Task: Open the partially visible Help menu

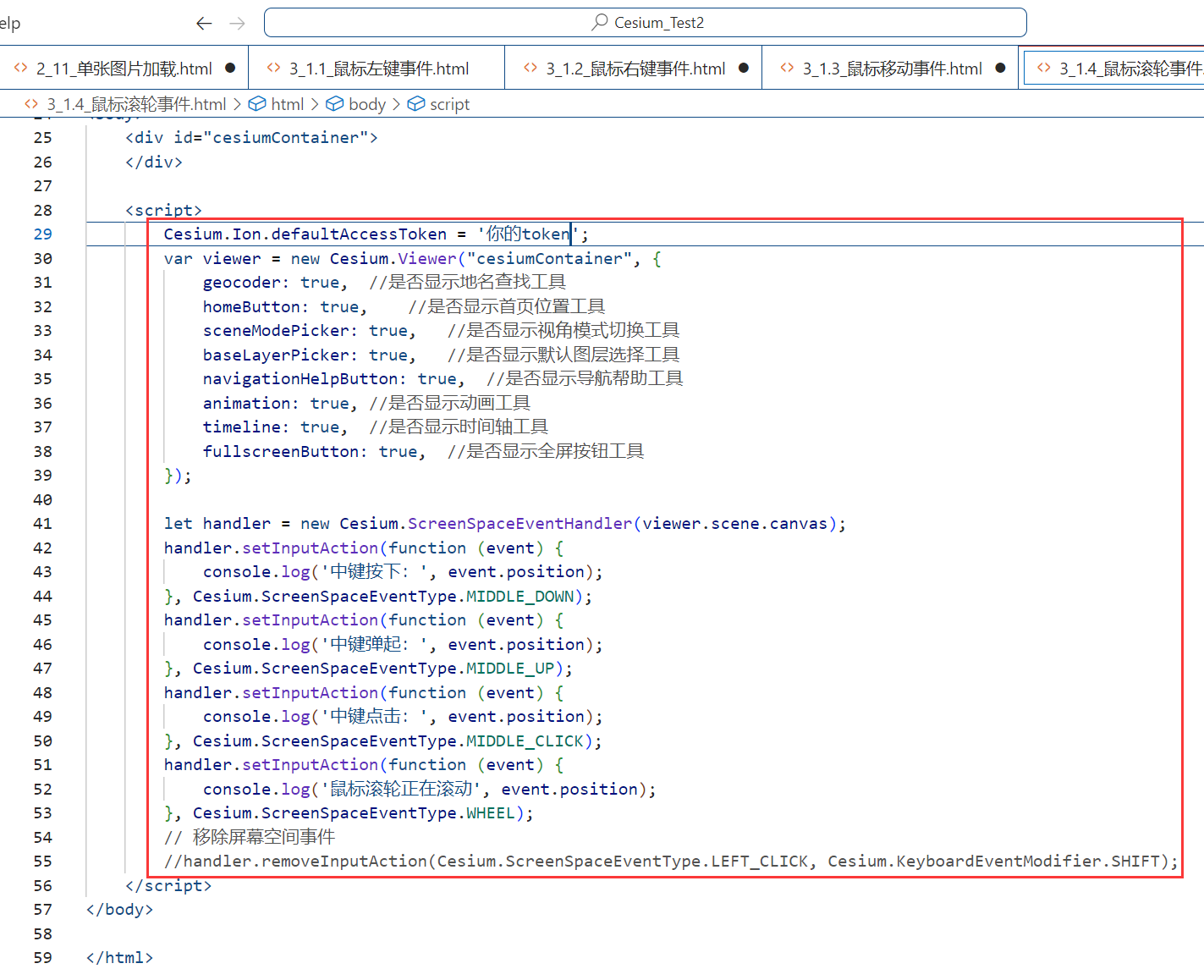Action: [x=10, y=23]
